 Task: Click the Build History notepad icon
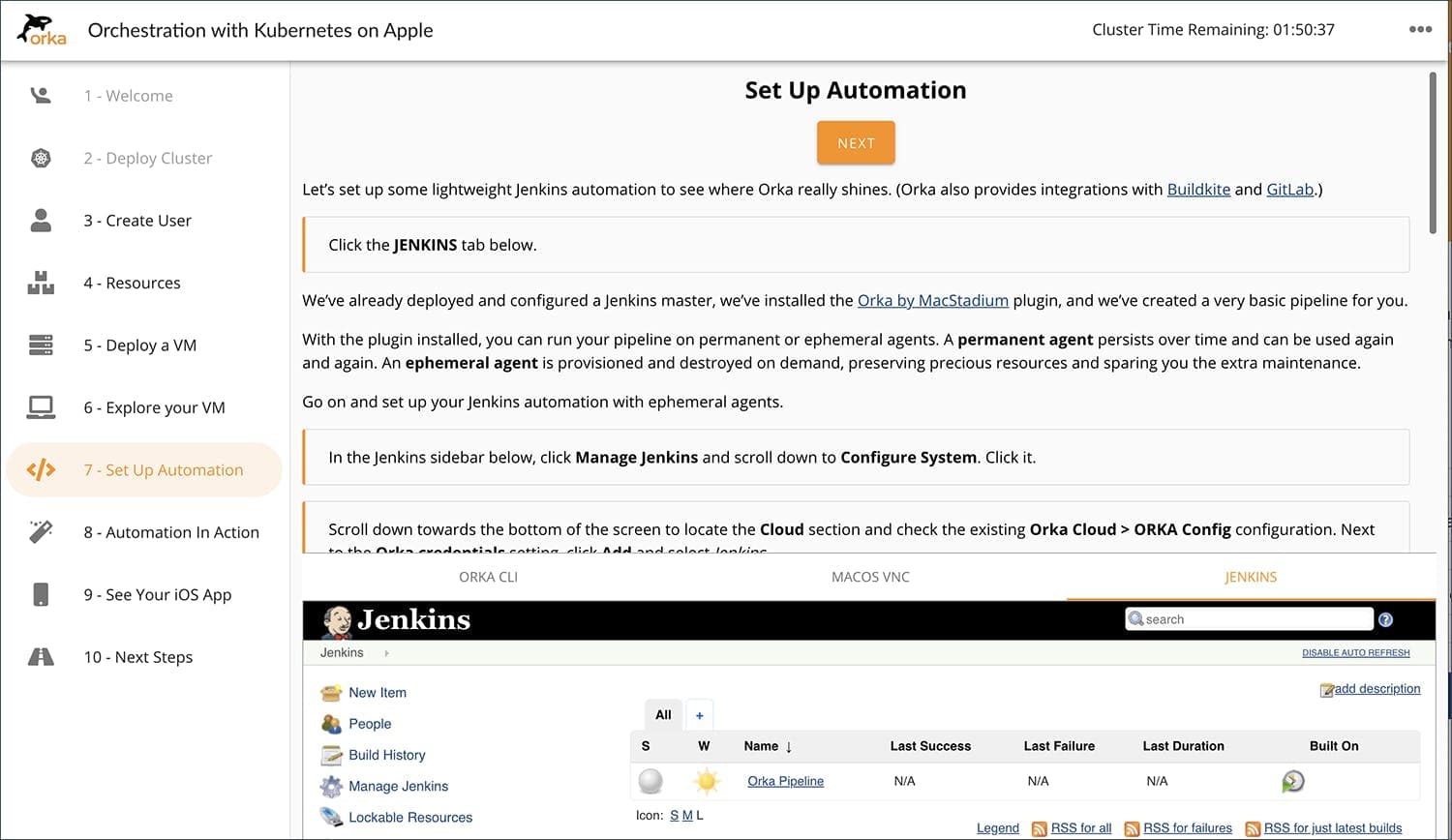click(331, 755)
